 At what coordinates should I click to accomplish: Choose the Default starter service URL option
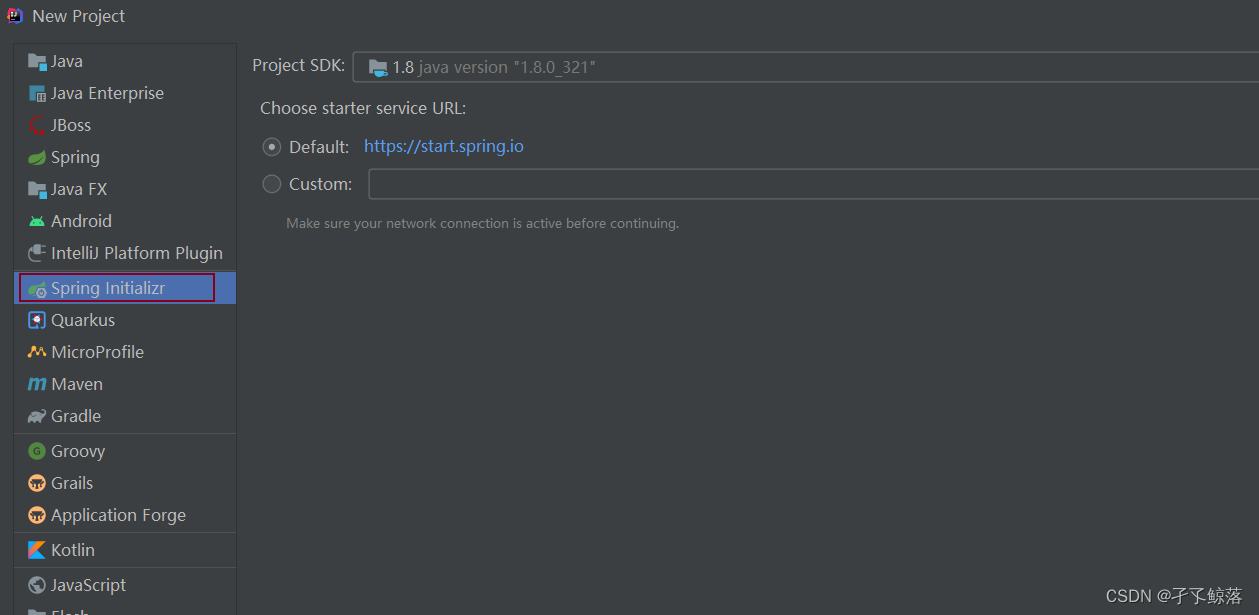point(272,147)
